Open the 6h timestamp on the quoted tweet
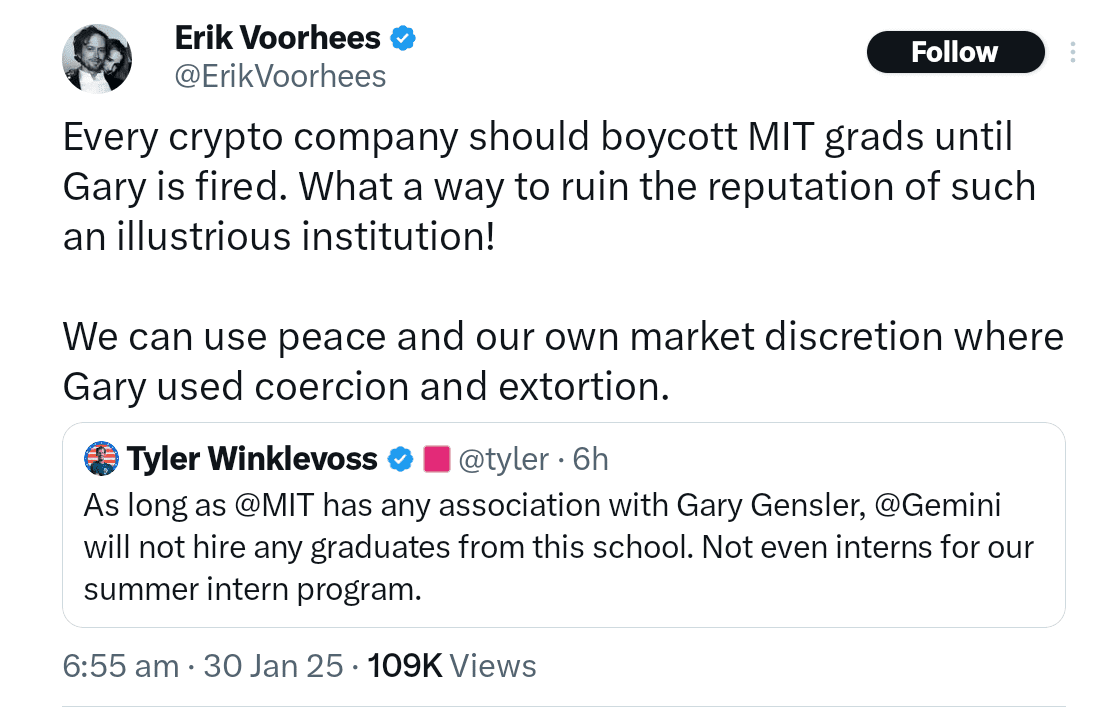 [x=590, y=459]
